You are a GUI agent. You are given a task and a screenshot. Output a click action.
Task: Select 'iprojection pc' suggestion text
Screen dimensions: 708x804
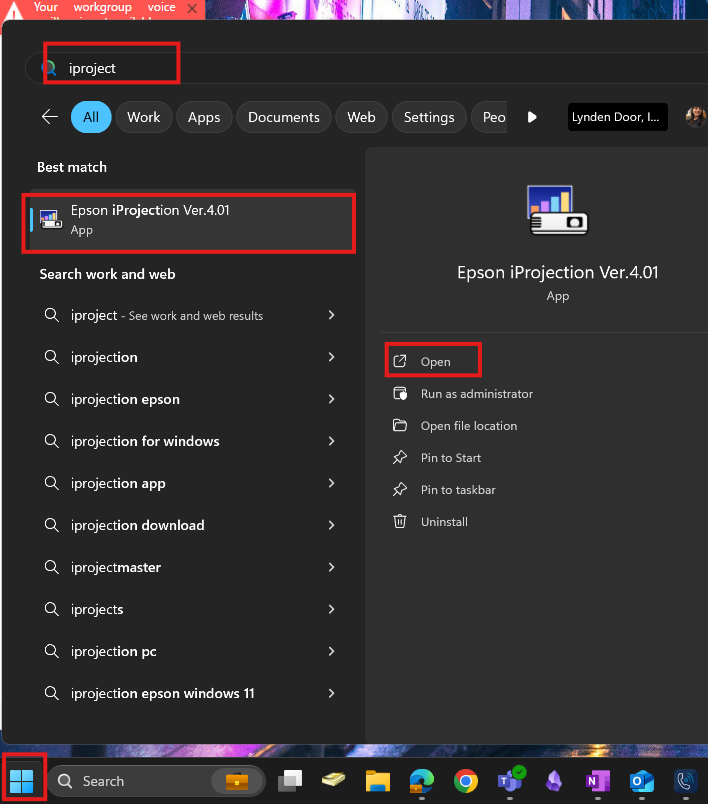(x=113, y=652)
